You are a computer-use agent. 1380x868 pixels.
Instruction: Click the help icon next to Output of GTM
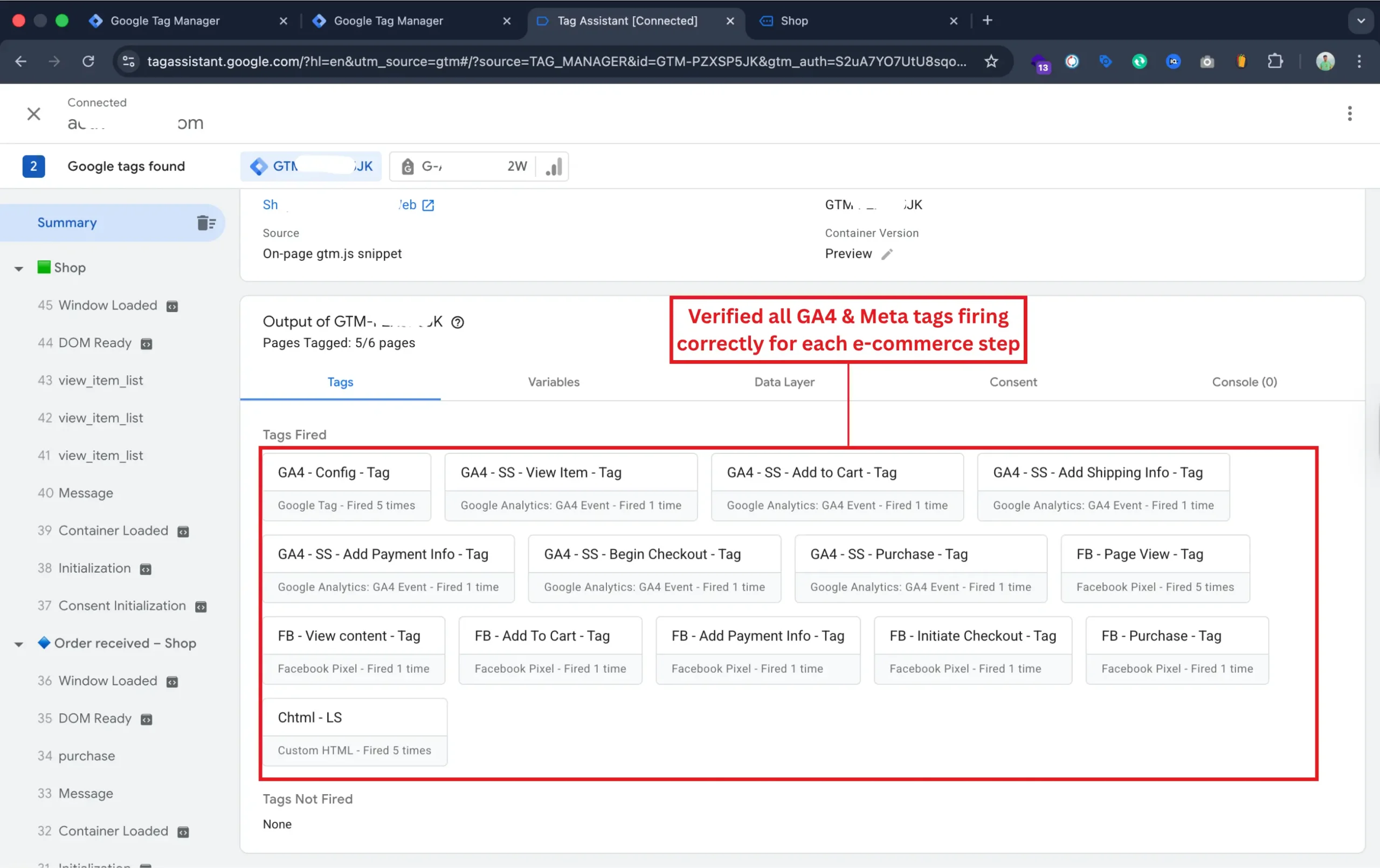coord(457,322)
